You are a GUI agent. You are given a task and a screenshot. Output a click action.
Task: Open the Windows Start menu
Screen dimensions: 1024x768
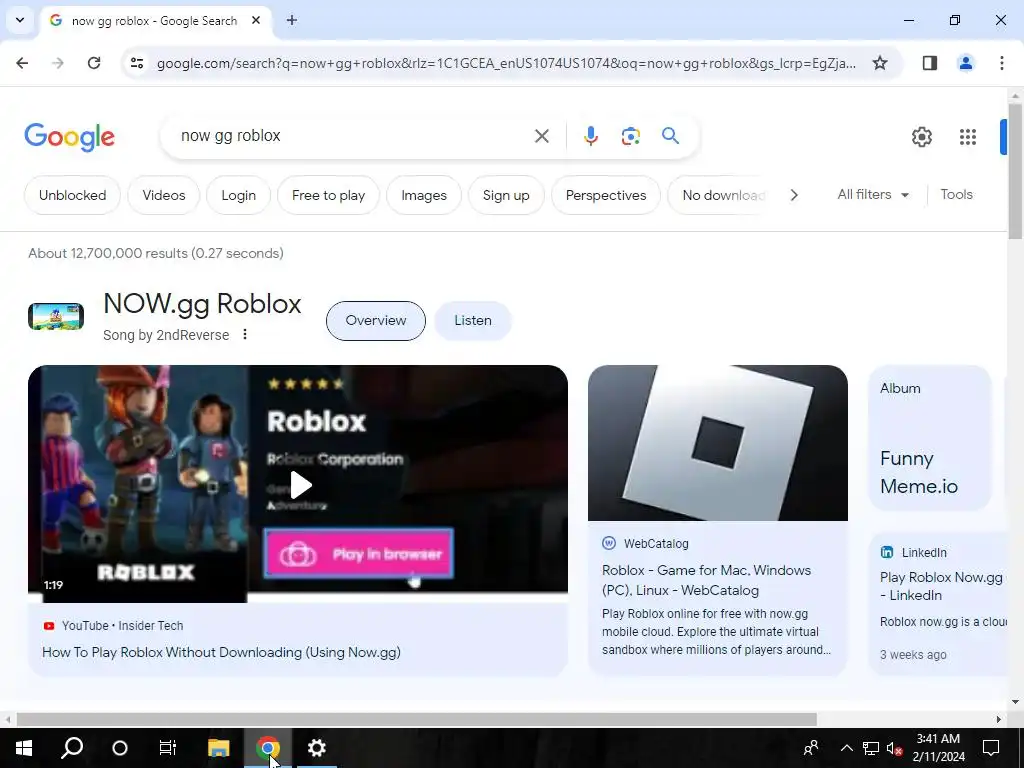(x=24, y=748)
